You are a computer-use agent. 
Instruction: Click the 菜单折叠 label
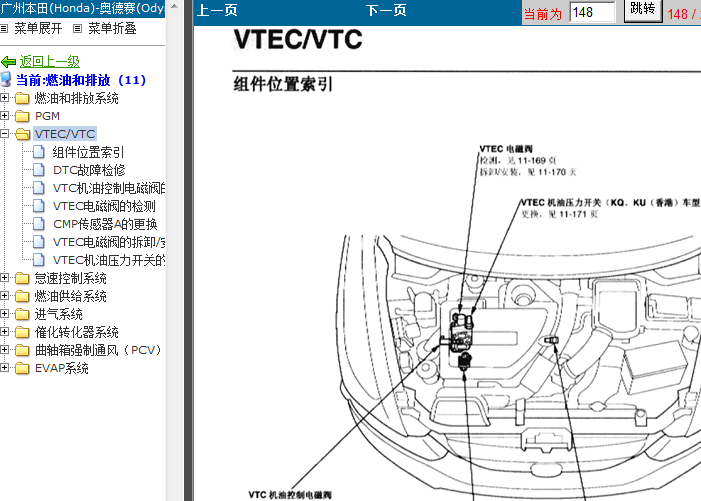pyautogui.click(x=112, y=29)
